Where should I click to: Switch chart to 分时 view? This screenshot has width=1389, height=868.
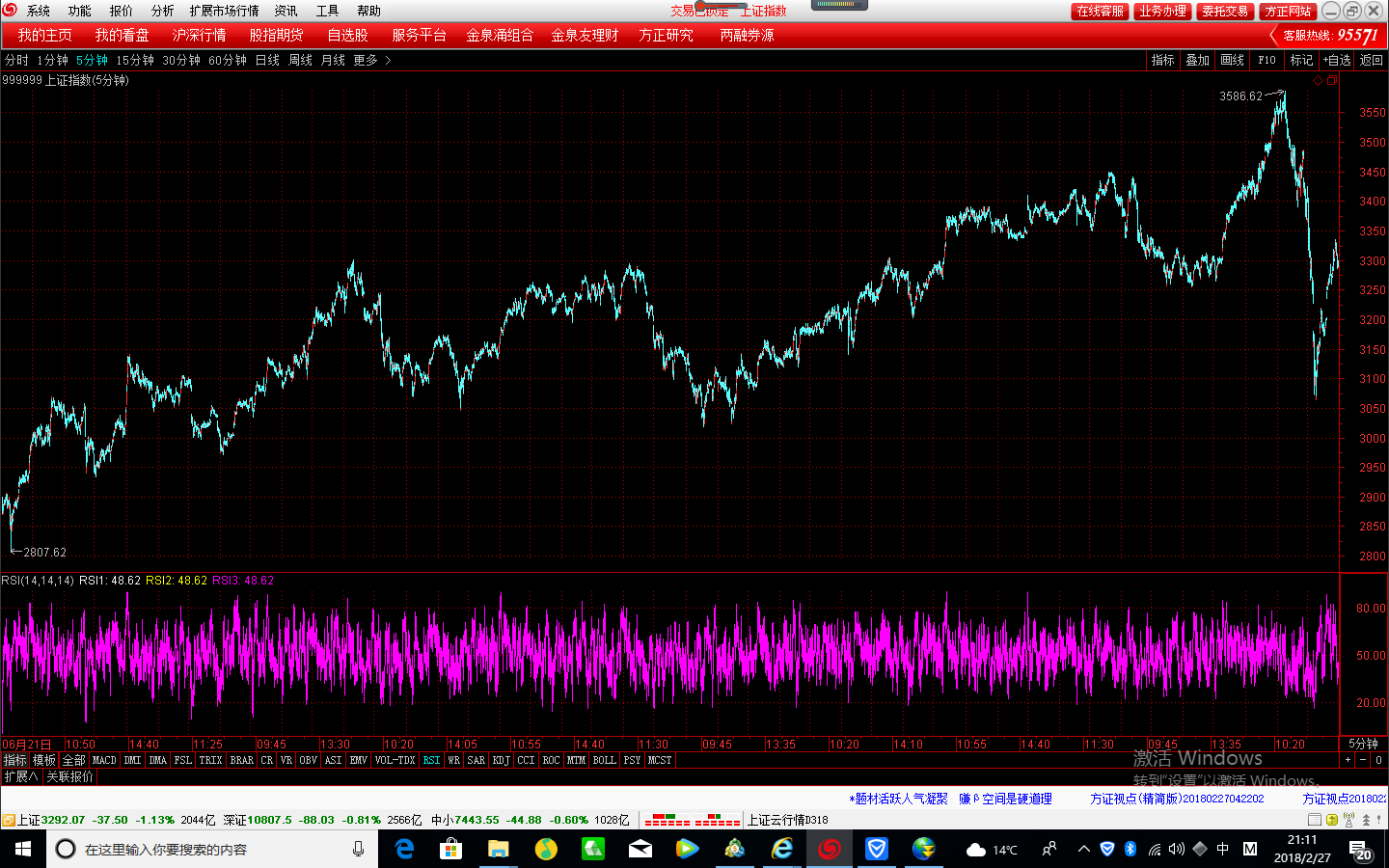pyautogui.click(x=16, y=60)
